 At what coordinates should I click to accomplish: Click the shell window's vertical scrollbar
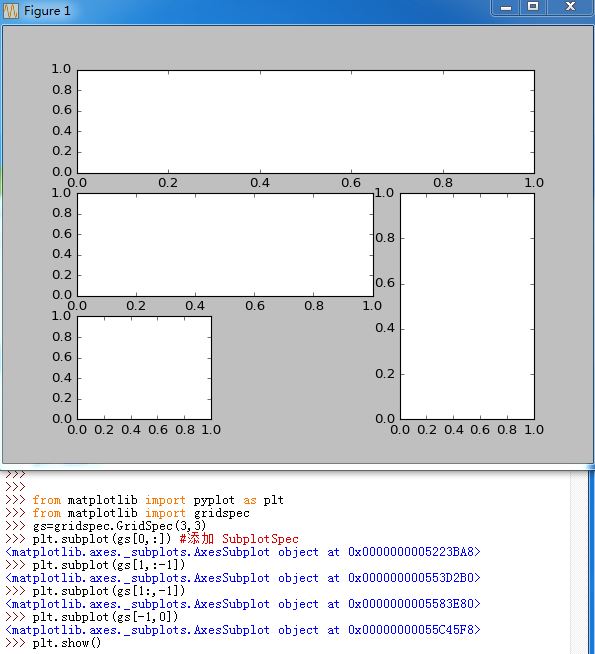pyautogui.click(x=578, y=562)
